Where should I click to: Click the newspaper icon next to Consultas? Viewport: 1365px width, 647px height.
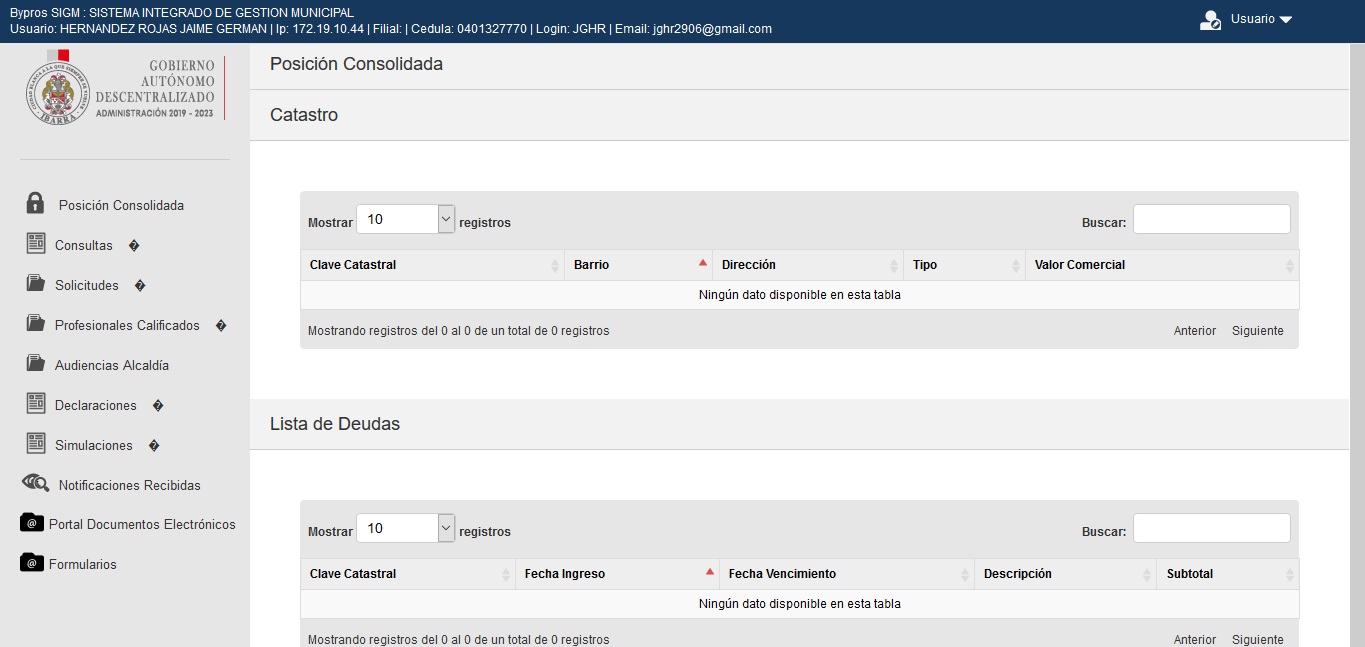pyautogui.click(x=36, y=243)
